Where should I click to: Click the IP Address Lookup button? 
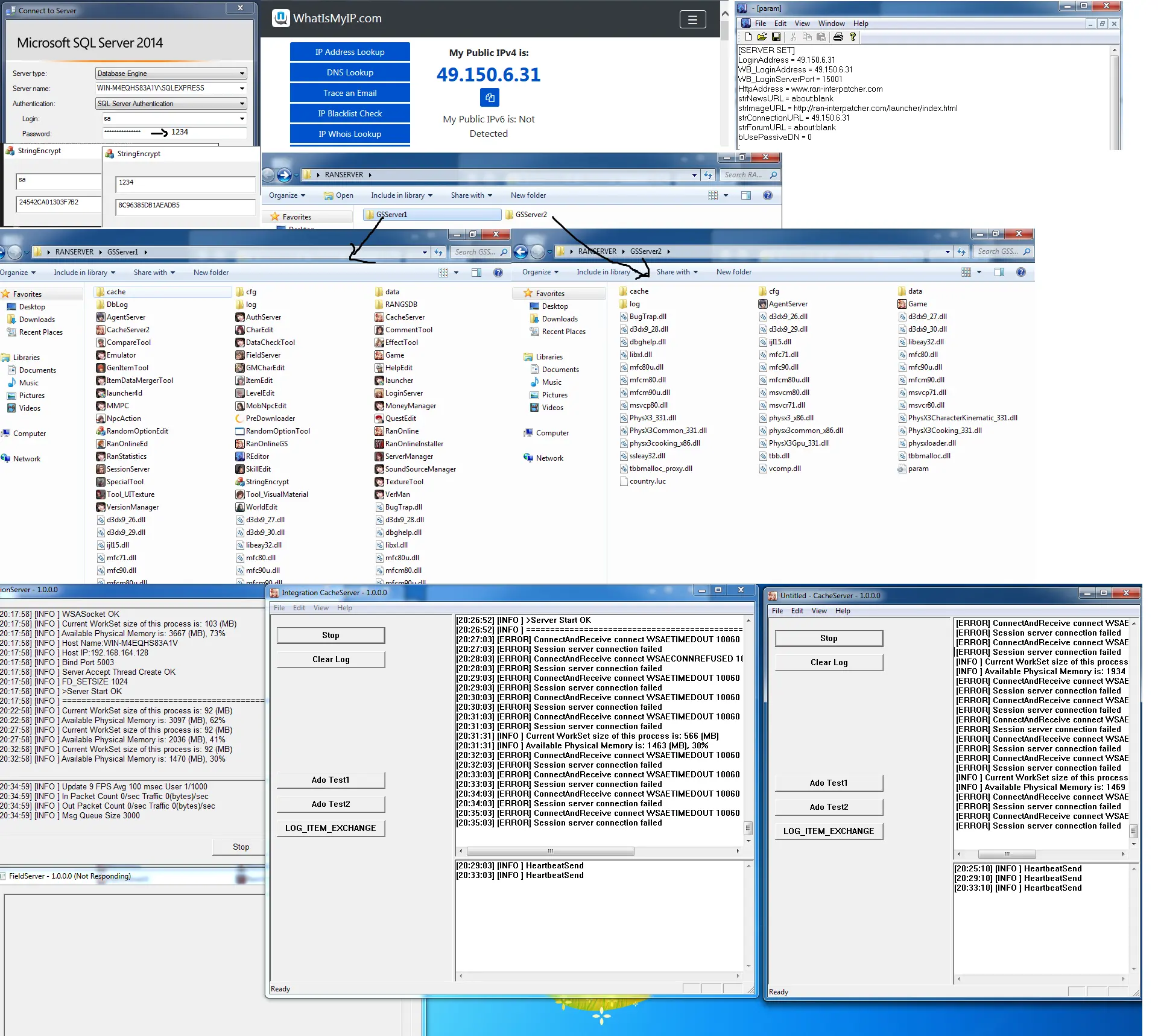[x=350, y=52]
